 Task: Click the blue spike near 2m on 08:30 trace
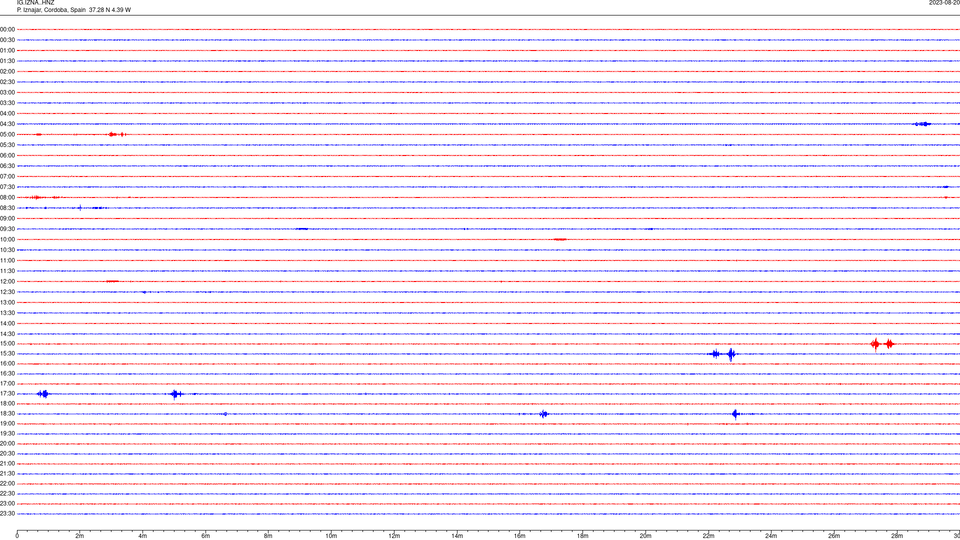pos(80,208)
